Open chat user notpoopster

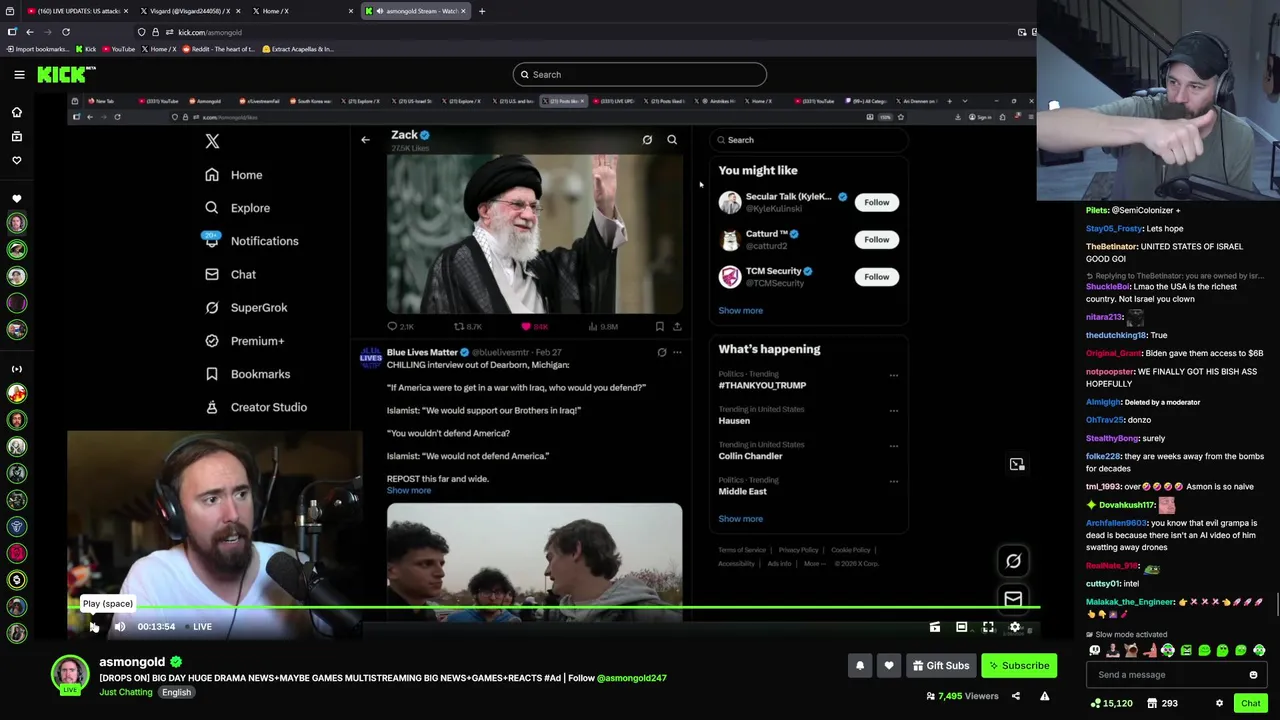point(1110,371)
